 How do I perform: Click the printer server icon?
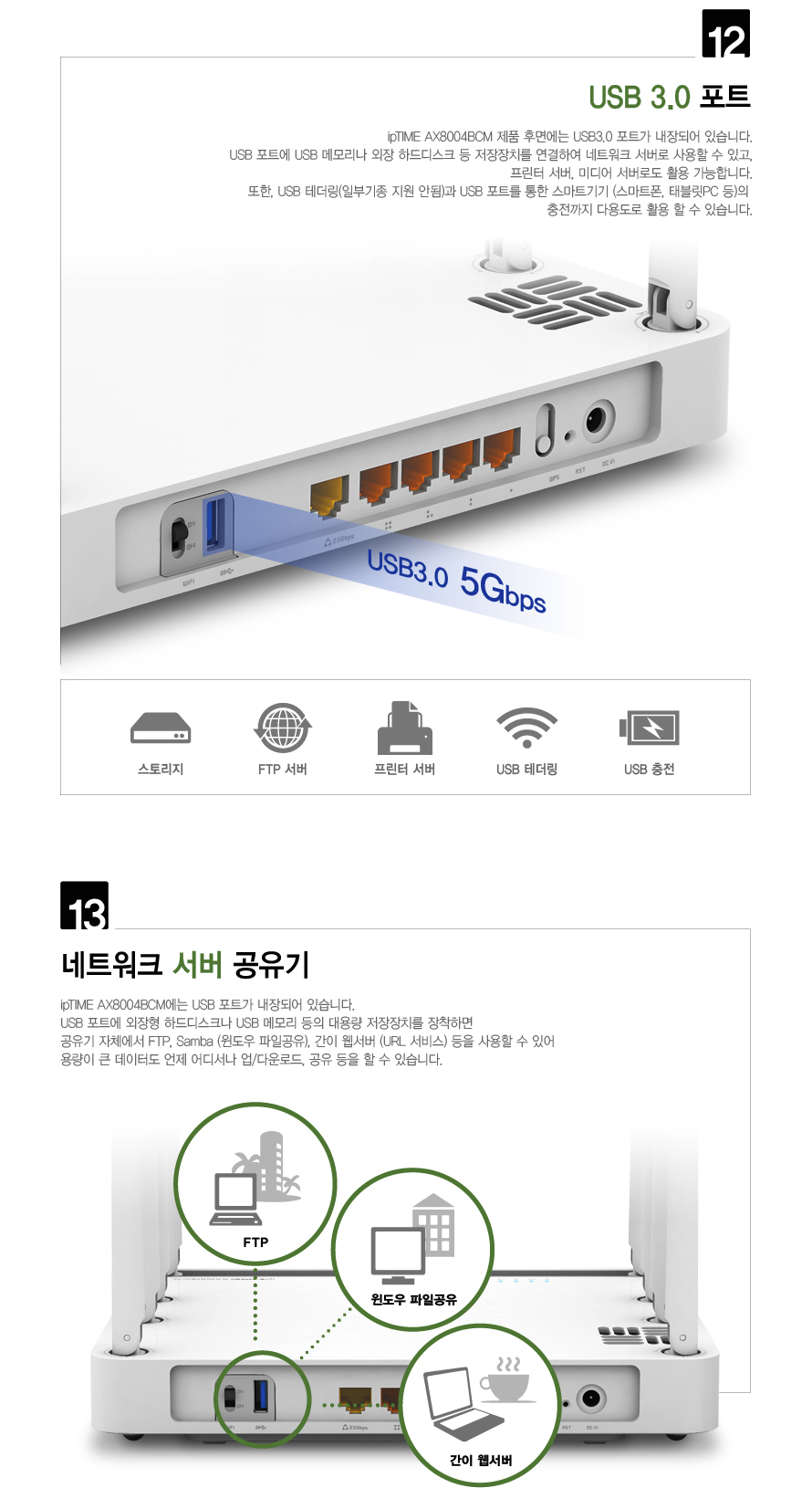[405, 728]
